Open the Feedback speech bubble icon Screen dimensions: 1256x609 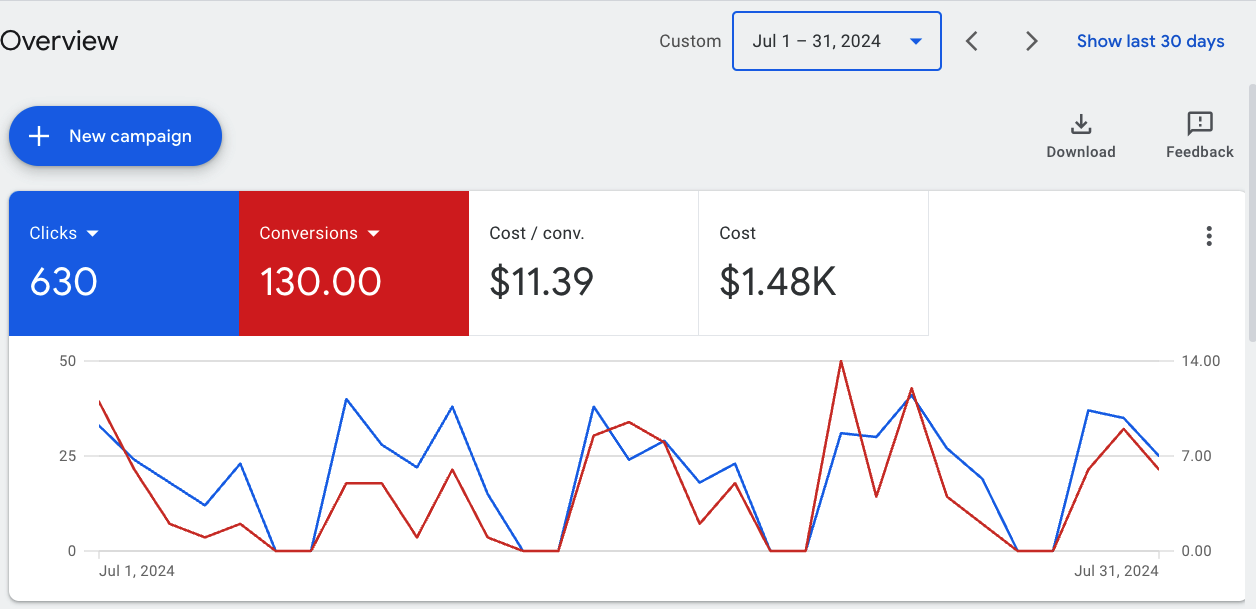[1199, 124]
